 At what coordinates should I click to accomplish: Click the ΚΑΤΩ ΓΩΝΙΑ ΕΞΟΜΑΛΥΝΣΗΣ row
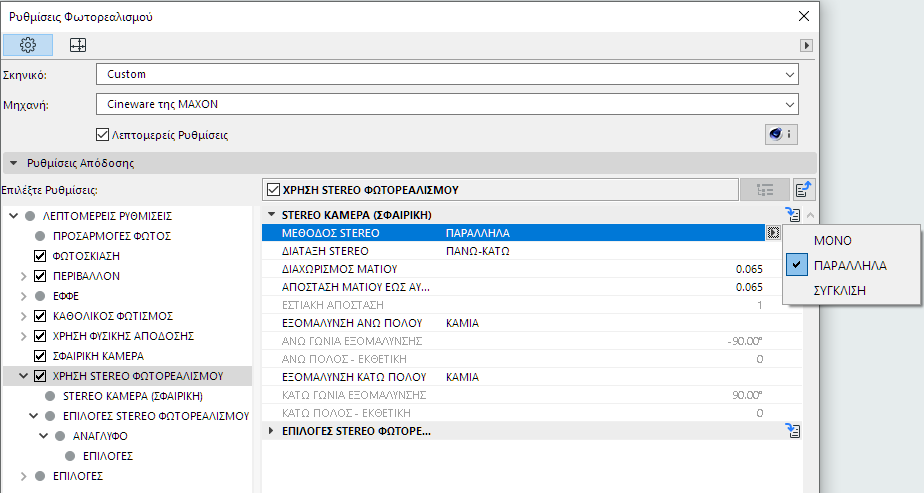(532, 395)
